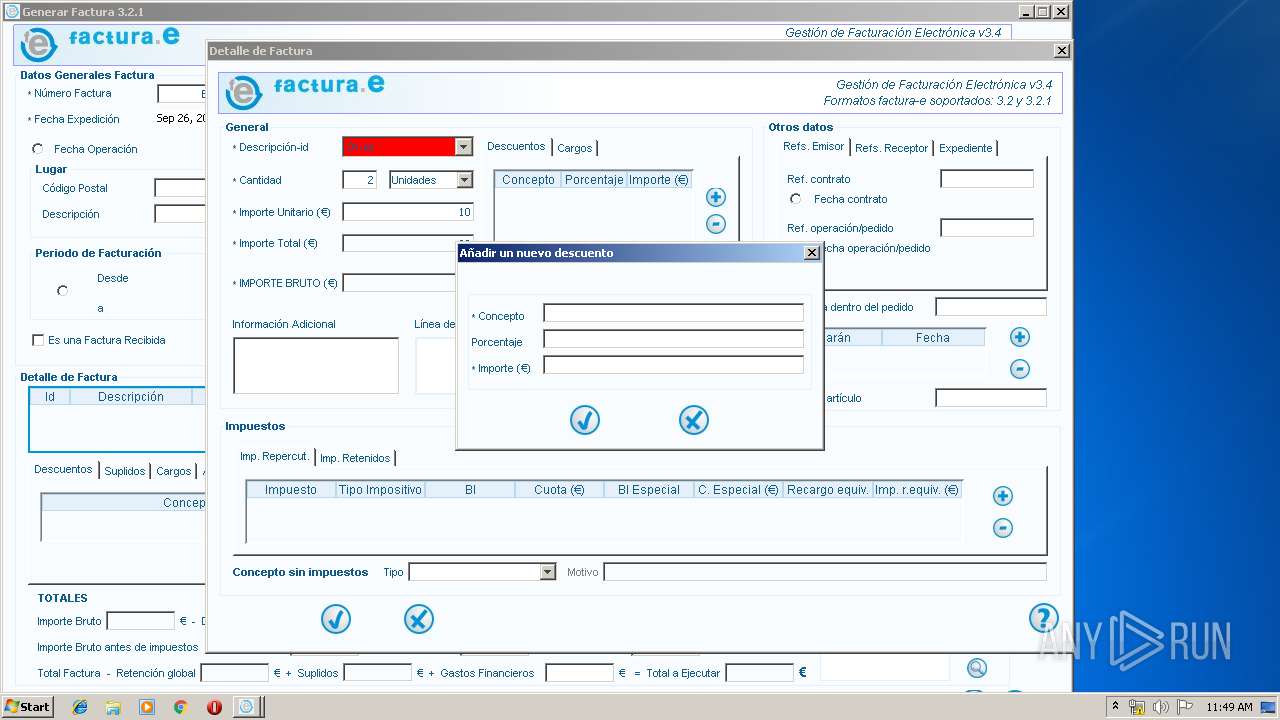This screenshot has width=1280, height=720.
Task: Check Es una Factura Recibida
Action: click(38, 340)
